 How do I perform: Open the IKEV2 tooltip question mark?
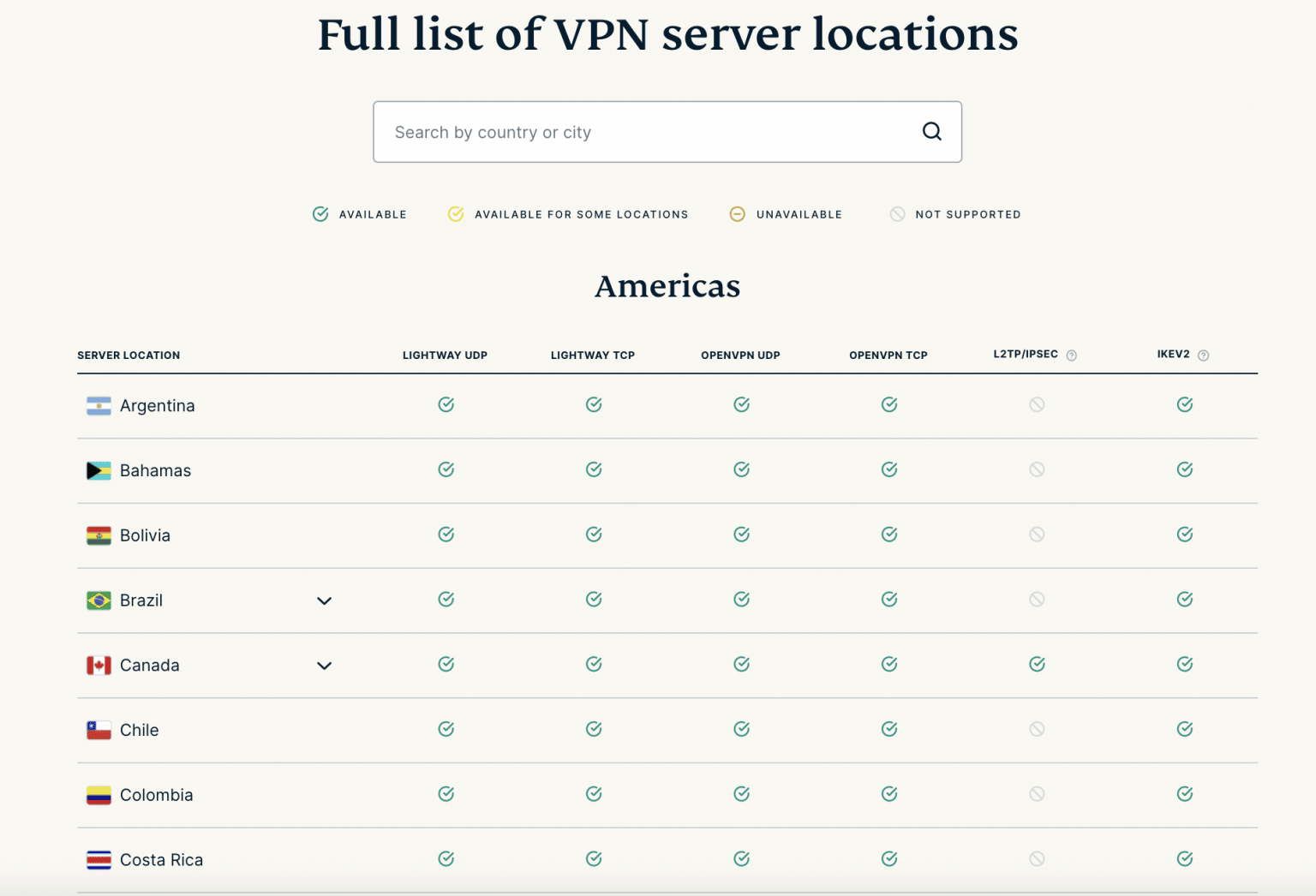pyautogui.click(x=1203, y=354)
